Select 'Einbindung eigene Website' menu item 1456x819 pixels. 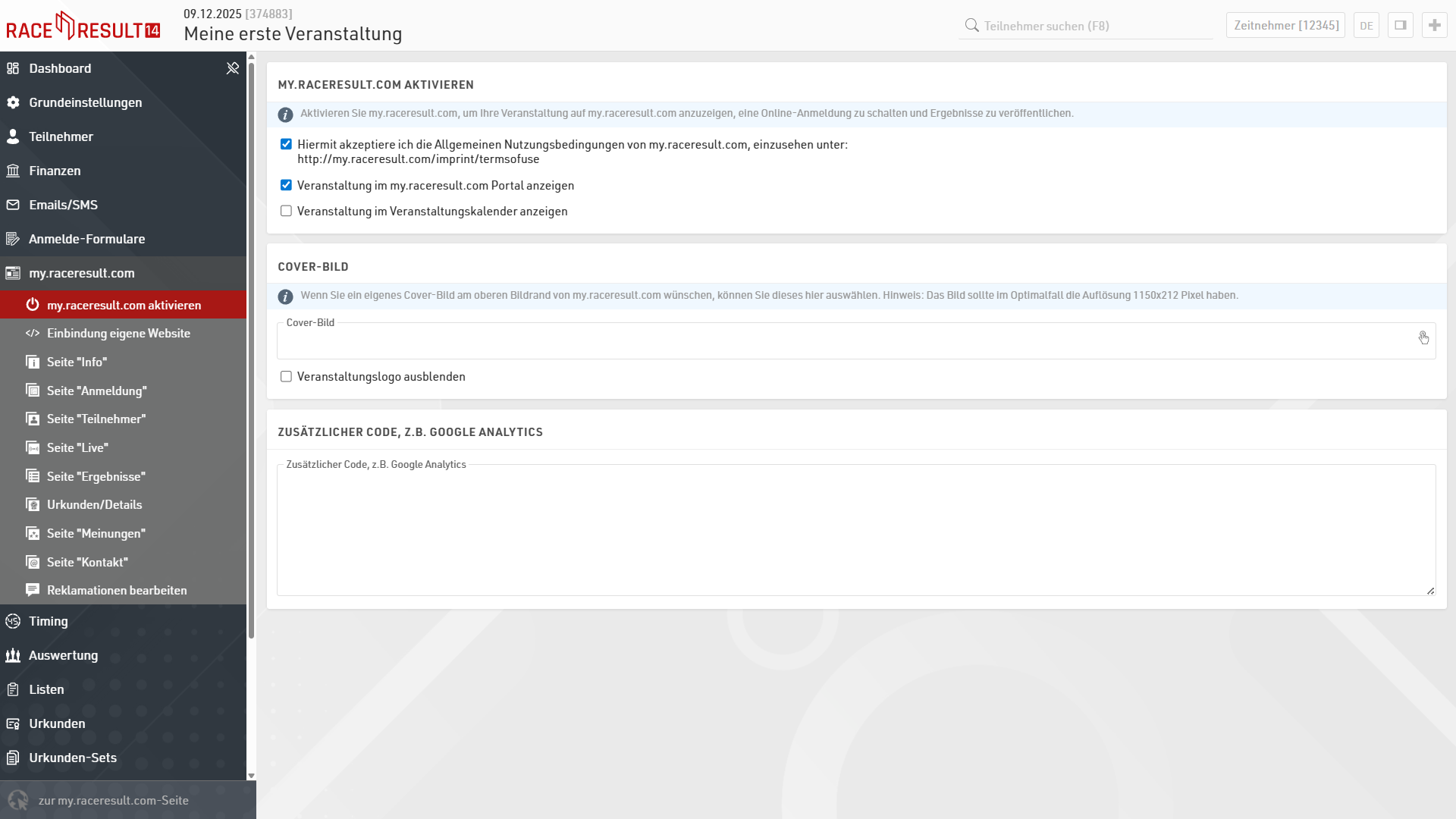(x=118, y=333)
